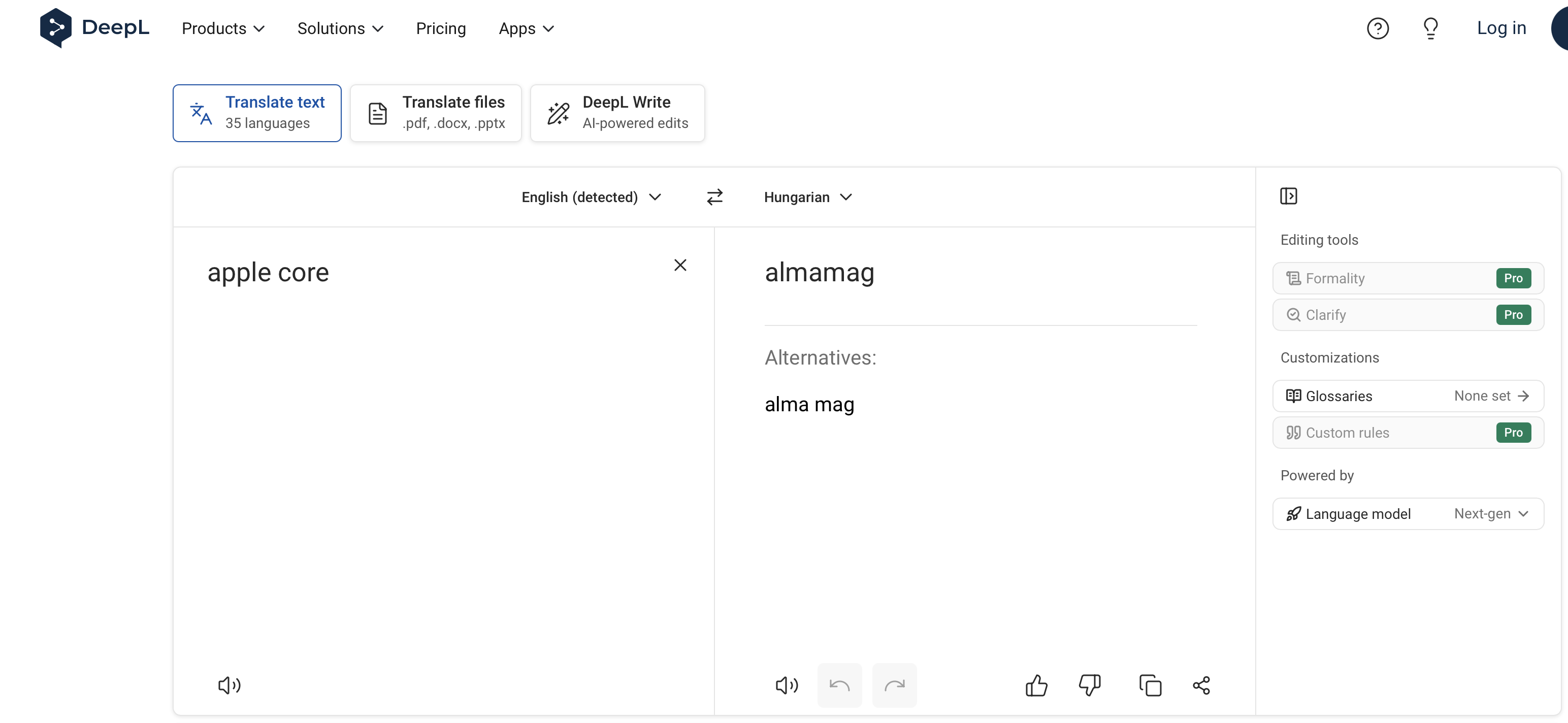Switch to the DeepL Write tab
Image resolution: width=1568 pixels, height=723 pixels.
click(617, 113)
